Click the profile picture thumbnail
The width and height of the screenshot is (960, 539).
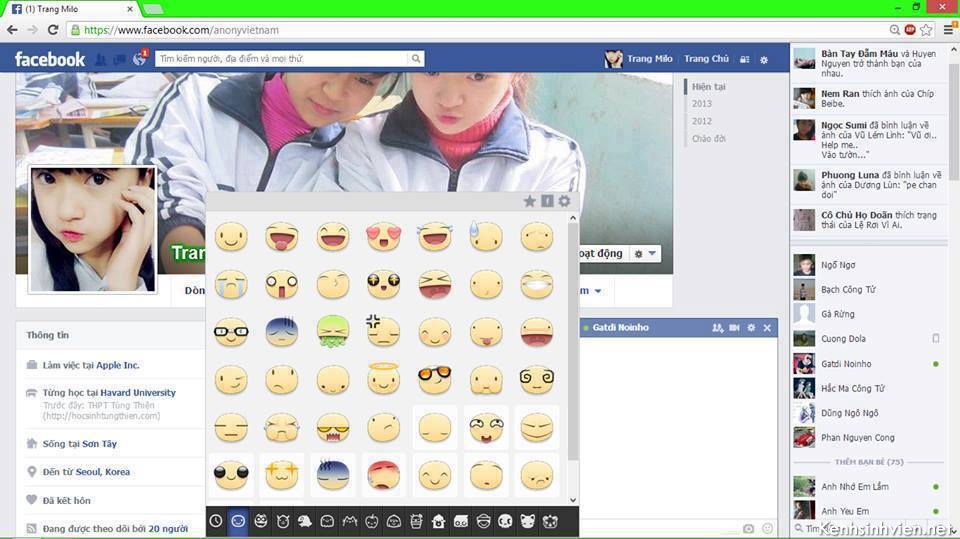coord(93,229)
